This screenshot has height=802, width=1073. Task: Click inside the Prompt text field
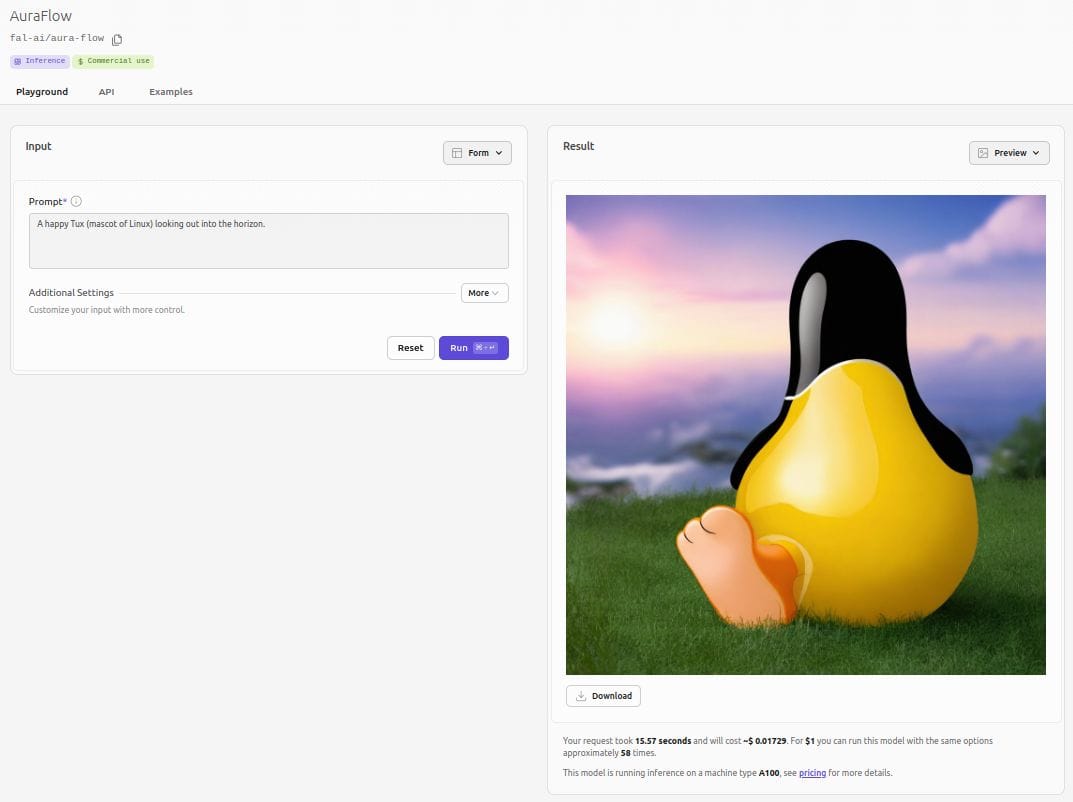[x=268, y=240]
